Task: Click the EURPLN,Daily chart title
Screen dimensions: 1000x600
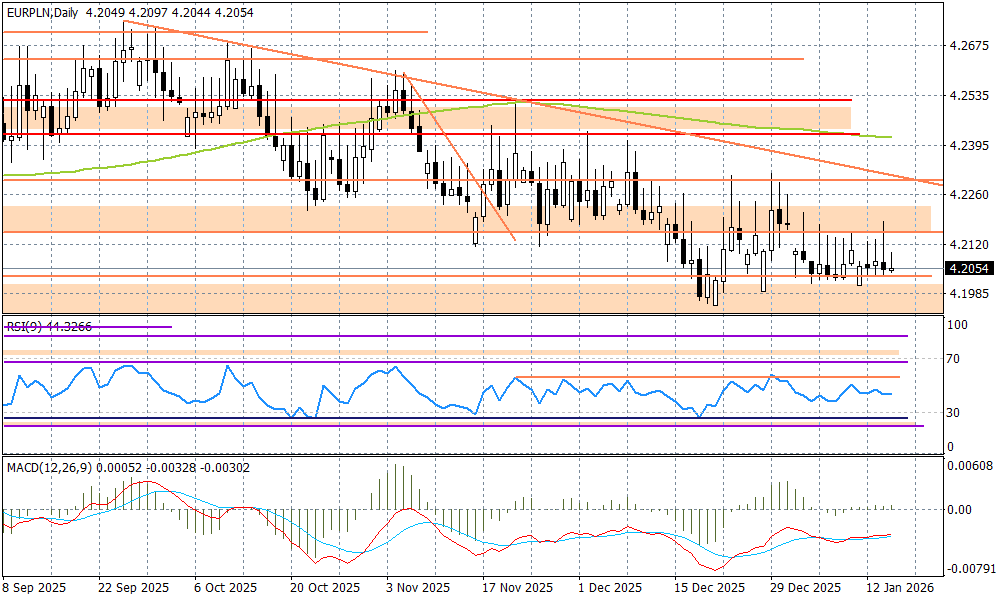Action: [41, 9]
